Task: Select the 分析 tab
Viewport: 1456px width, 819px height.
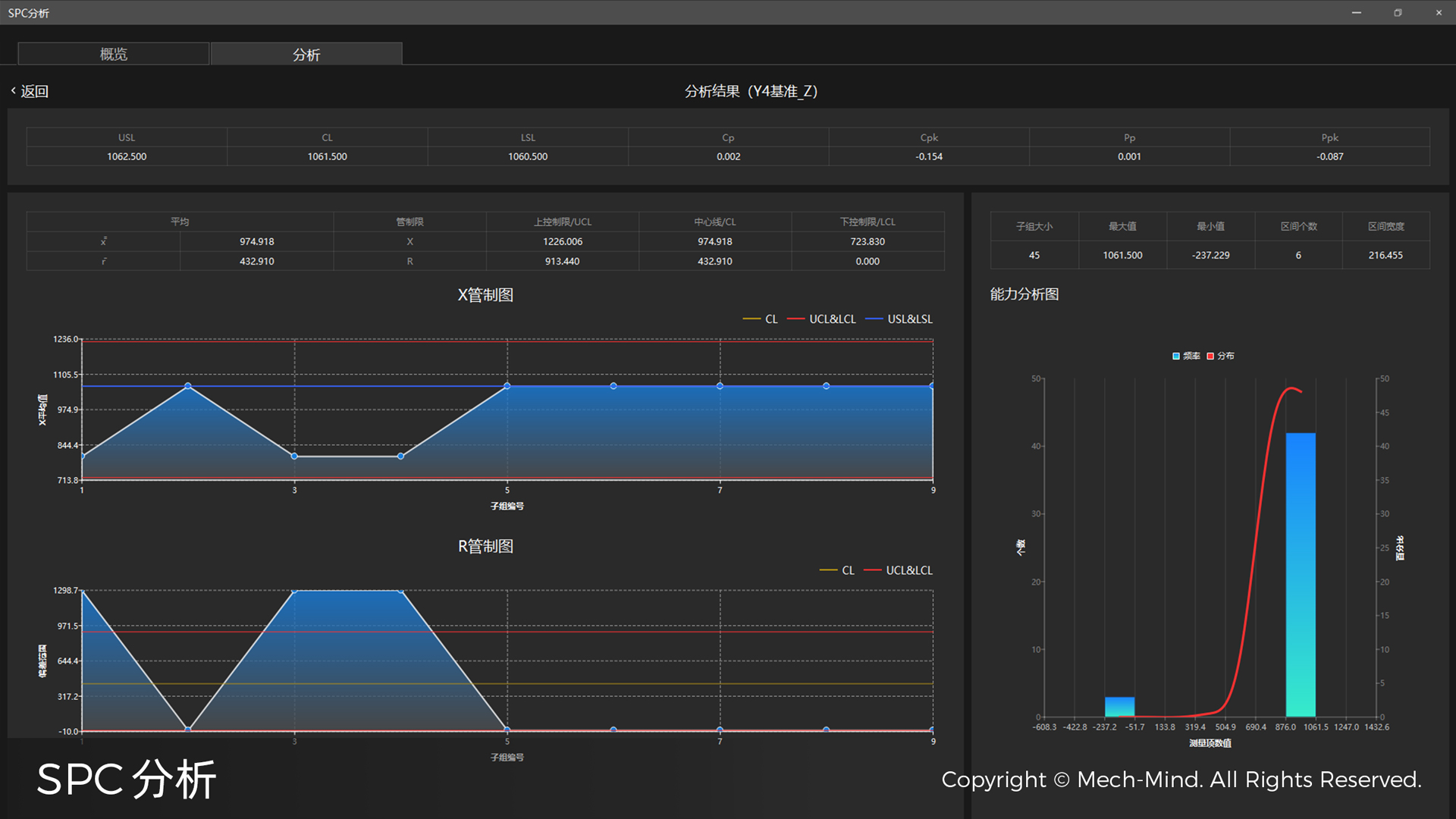Action: click(x=306, y=54)
